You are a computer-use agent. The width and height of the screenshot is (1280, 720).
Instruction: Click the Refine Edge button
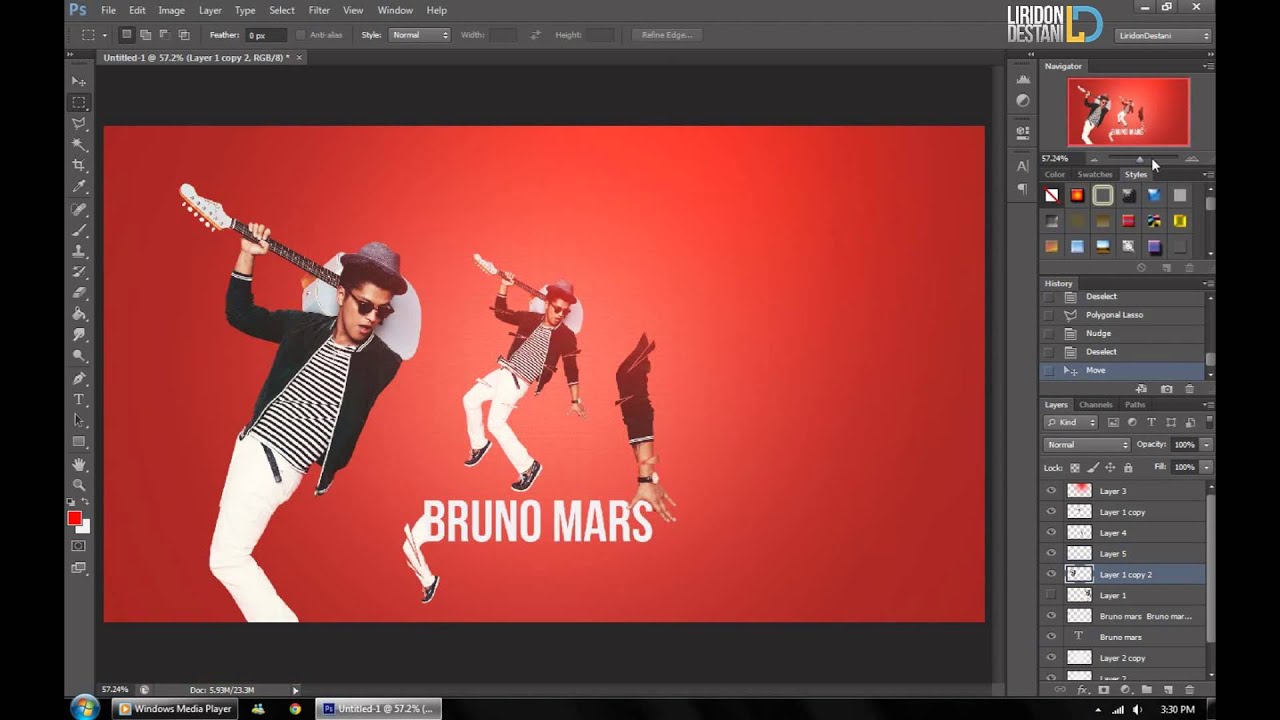point(667,35)
